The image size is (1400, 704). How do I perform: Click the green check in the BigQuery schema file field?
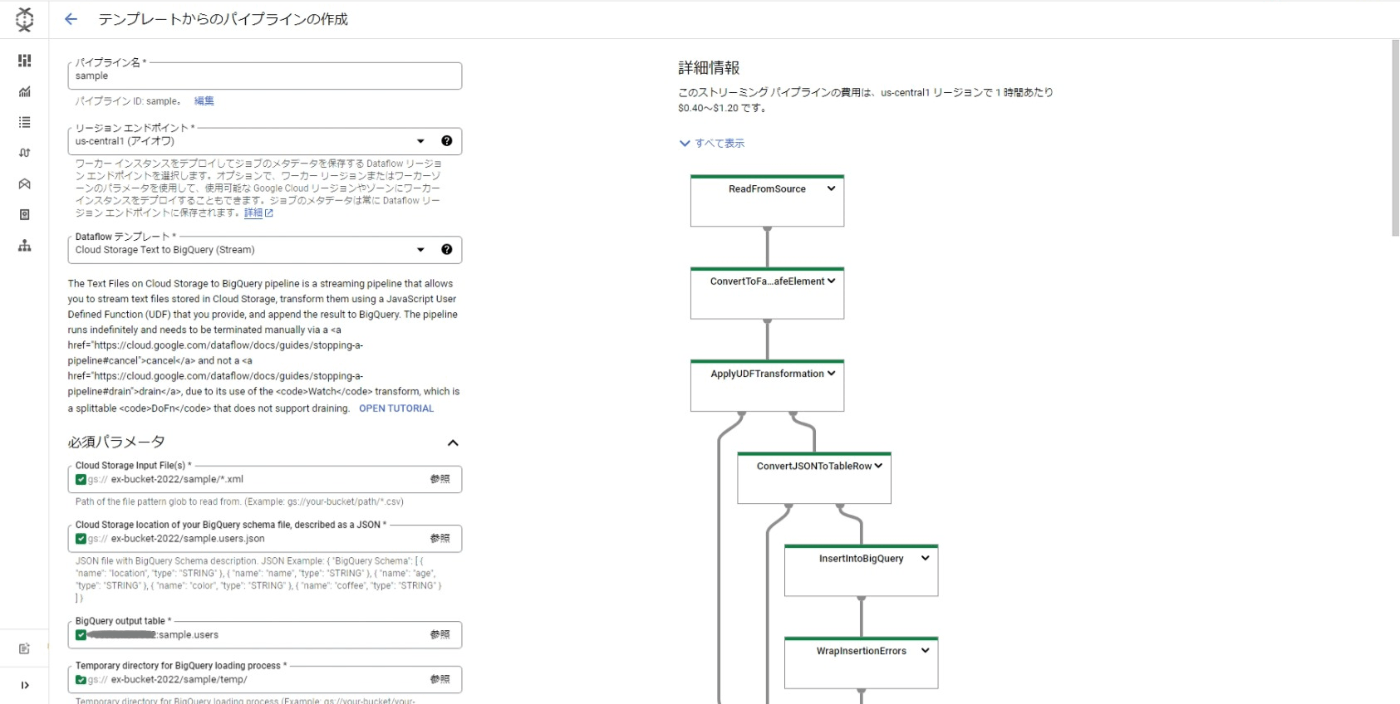coord(81,538)
